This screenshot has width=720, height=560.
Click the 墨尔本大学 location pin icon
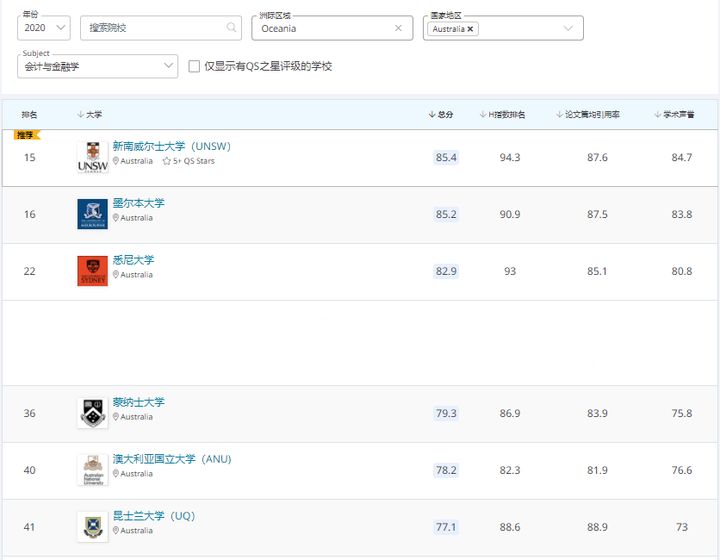click(x=116, y=218)
